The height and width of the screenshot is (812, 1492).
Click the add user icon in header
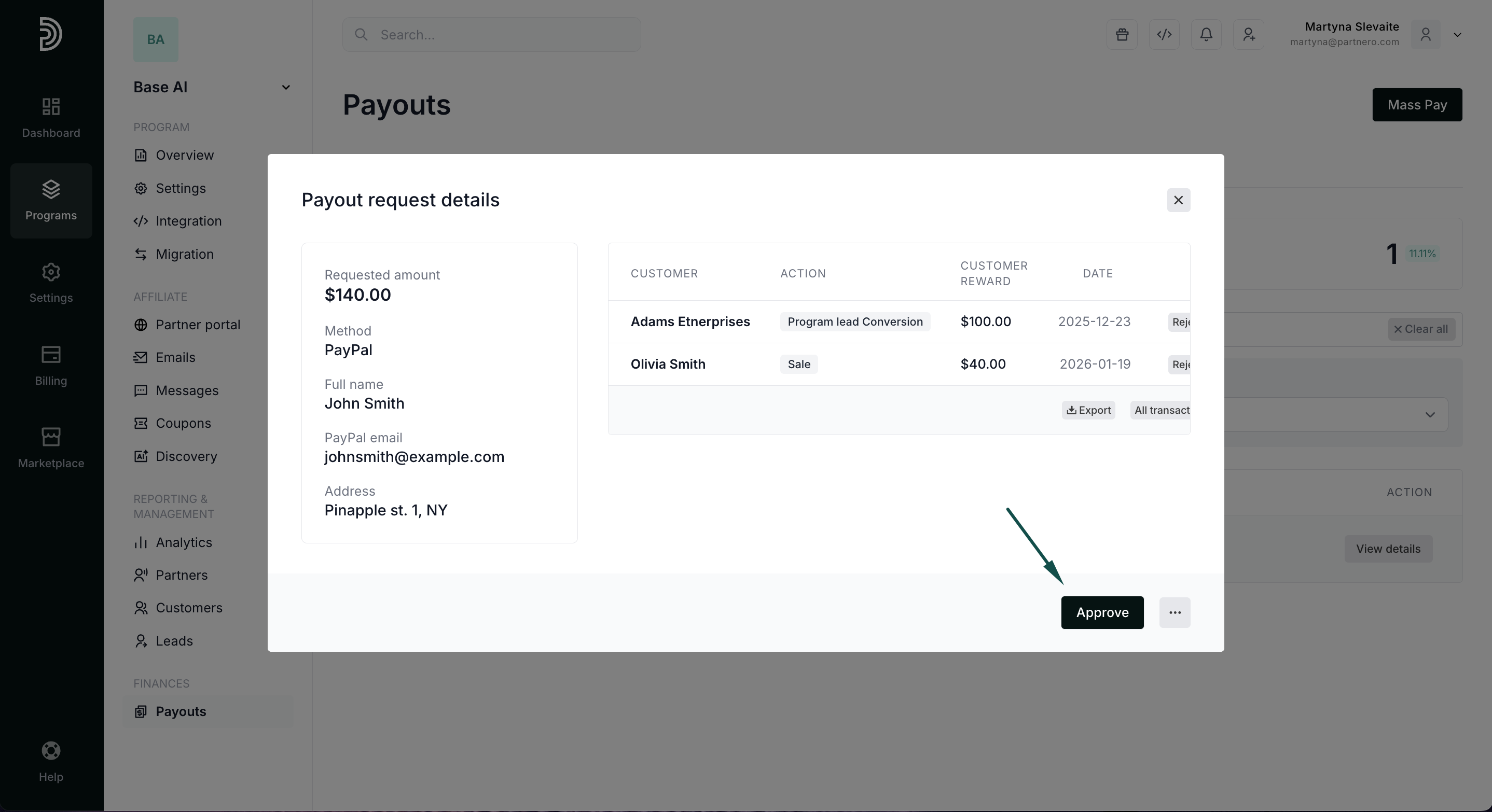point(1248,35)
